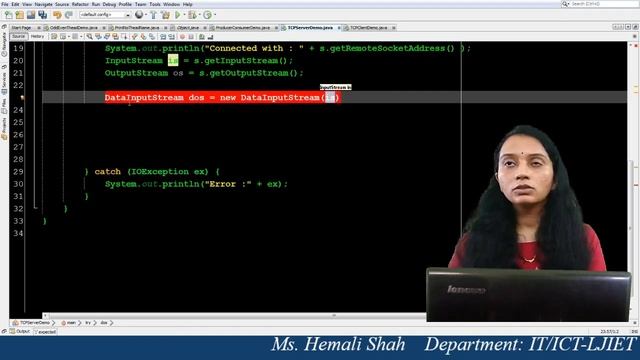Open the View menu
Screen dimensions: 640x360
(x=27, y=4)
